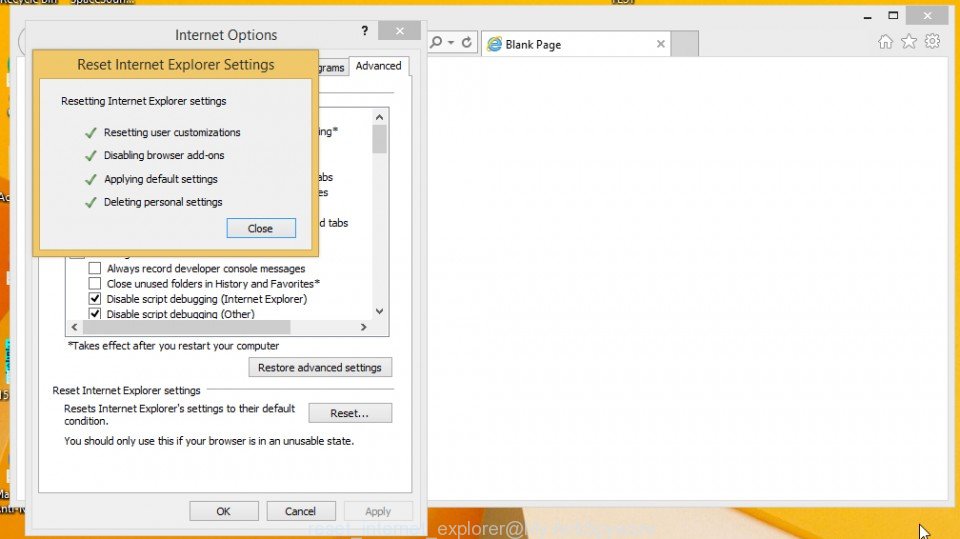Viewport: 960px width, 539px height.
Task: Click the address bar search magnifier icon
Action: [x=436, y=42]
